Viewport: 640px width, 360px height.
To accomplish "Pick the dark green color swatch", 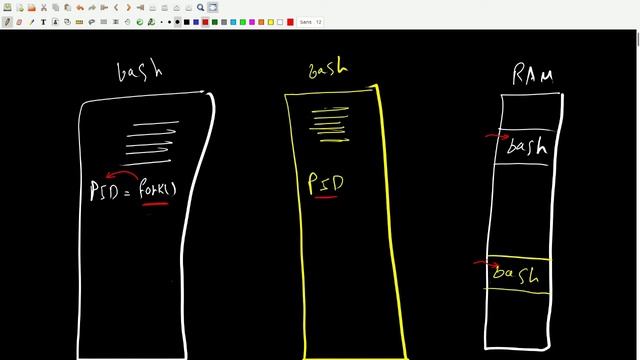I will [215, 22].
